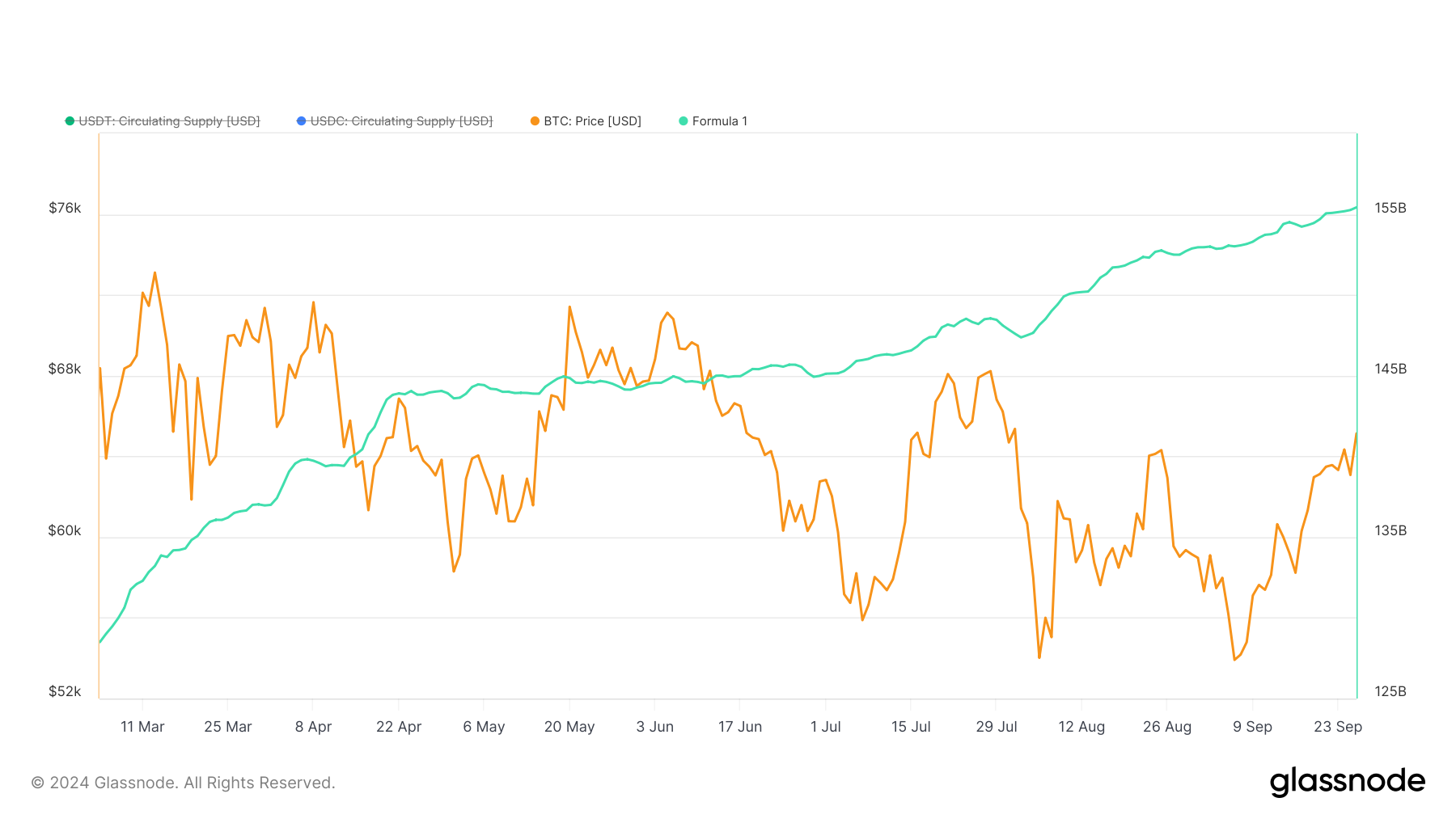Click the $76k left axis label
Viewport: 1456px width, 819px height.
coord(65,209)
